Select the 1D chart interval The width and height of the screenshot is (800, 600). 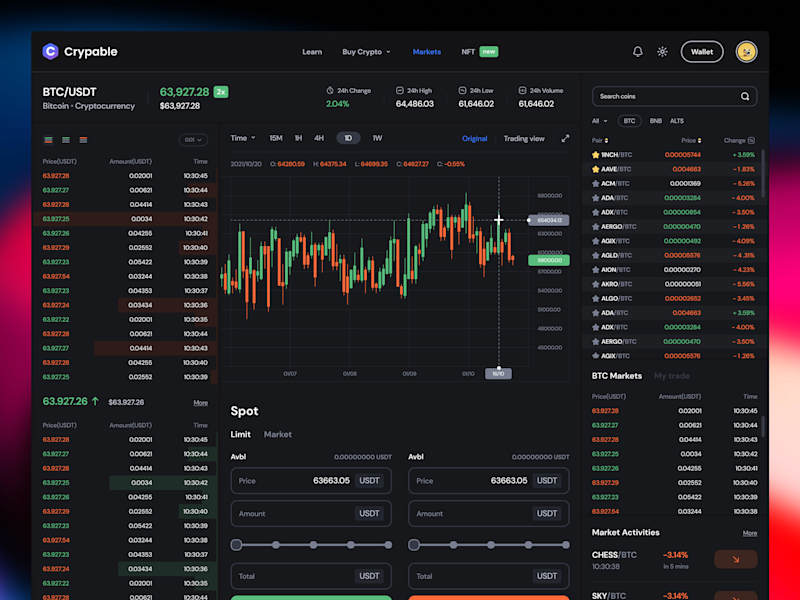(348, 138)
